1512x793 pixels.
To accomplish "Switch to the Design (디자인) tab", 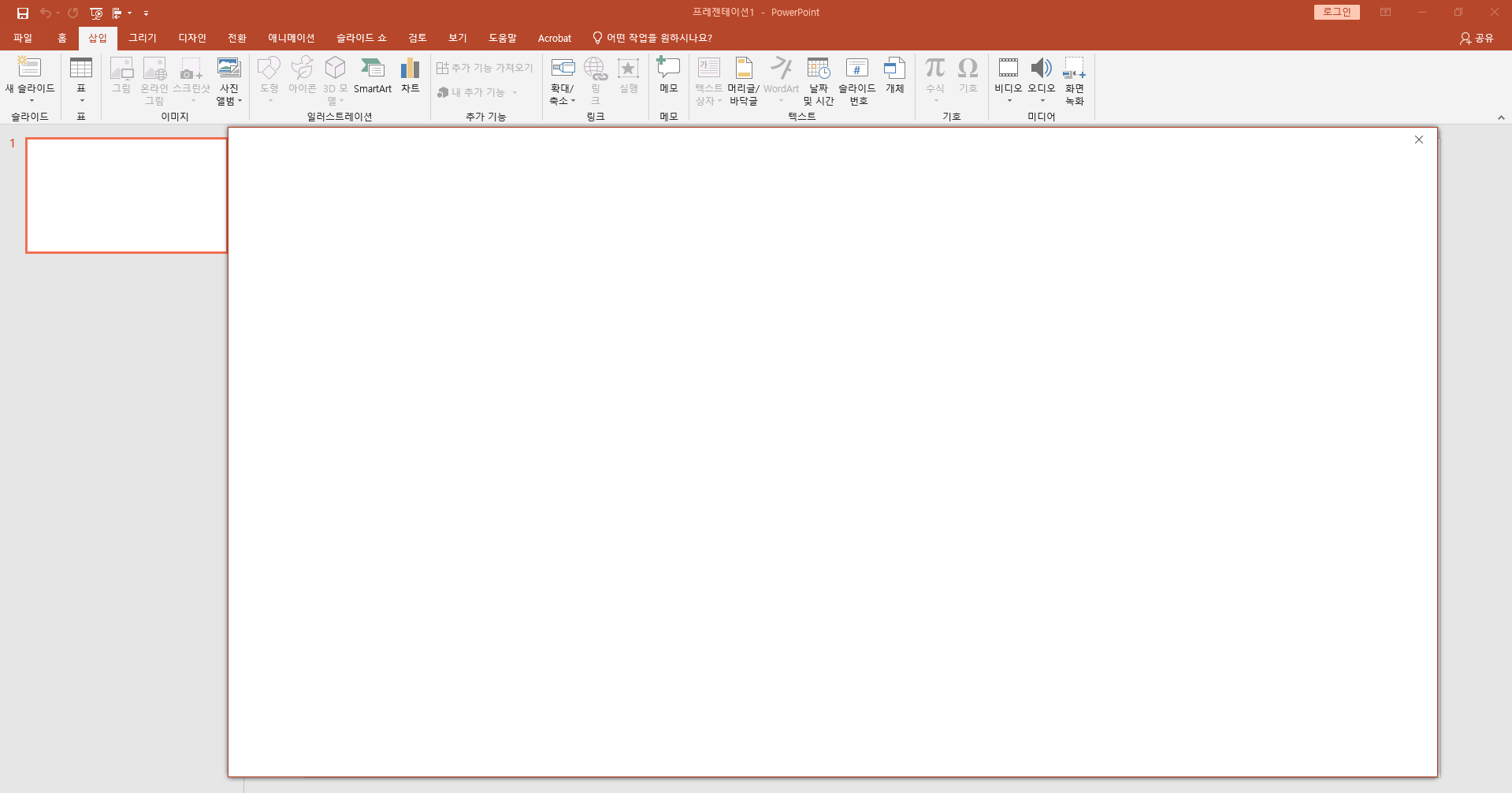I will pos(192,38).
